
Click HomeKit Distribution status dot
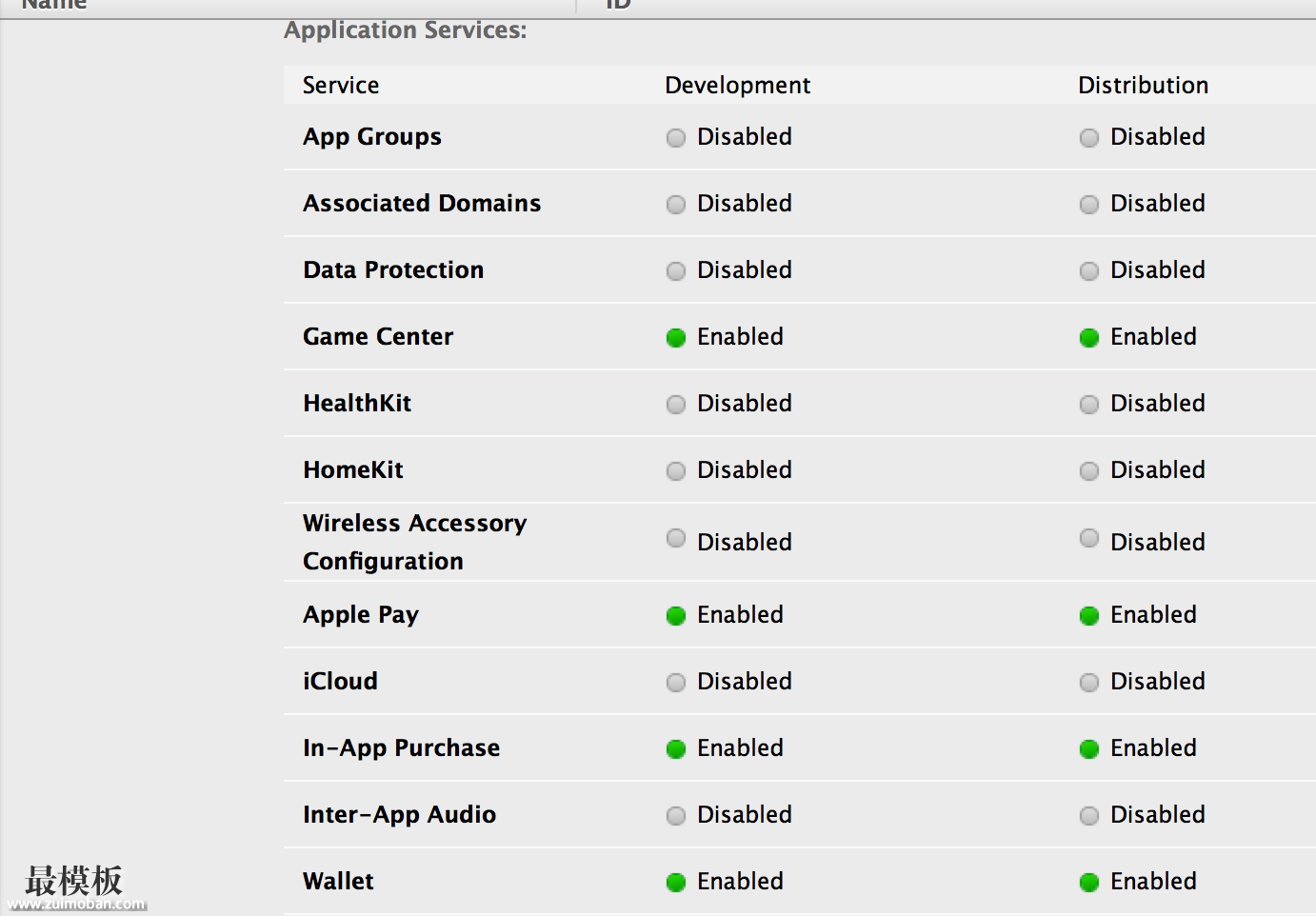point(1089,471)
